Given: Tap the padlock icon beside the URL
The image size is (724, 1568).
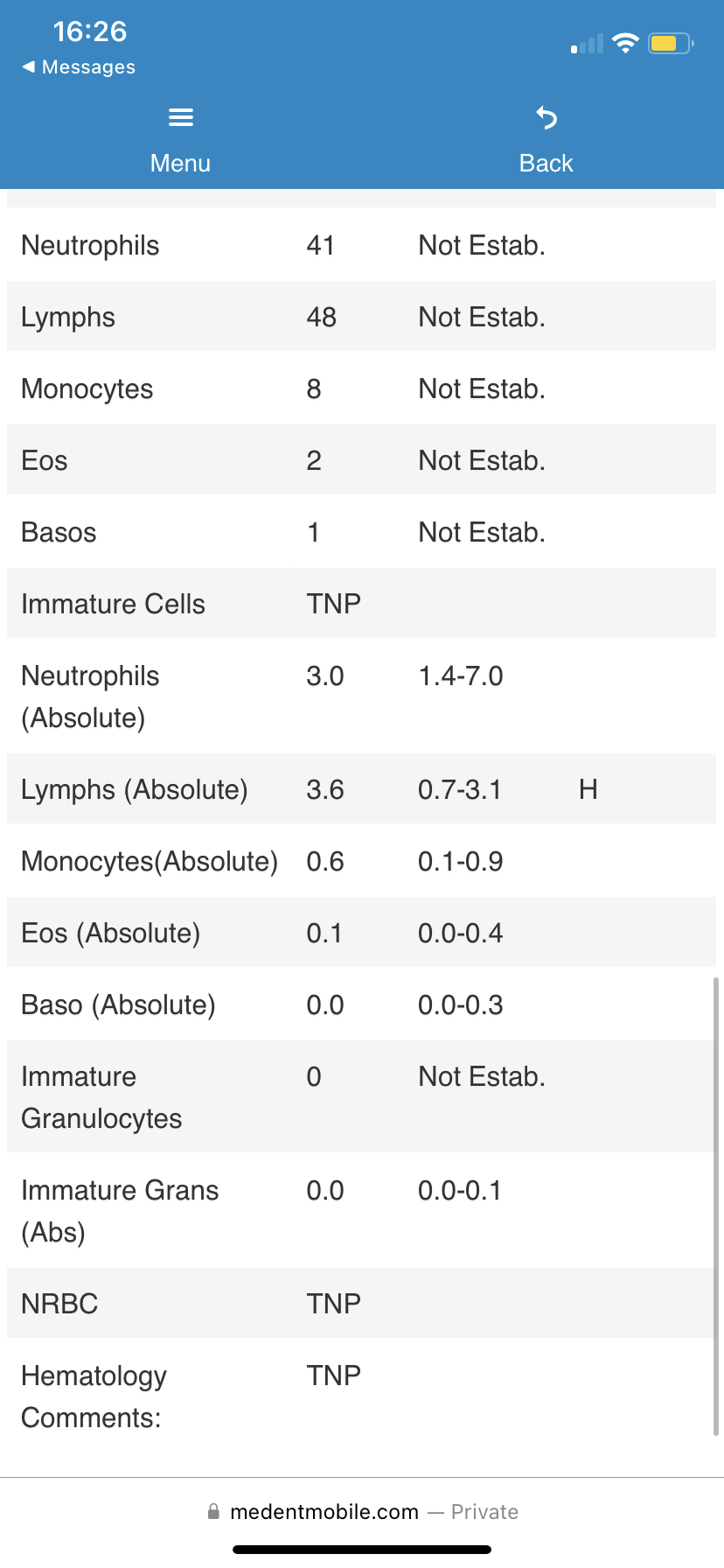Looking at the screenshot, I should [213, 1511].
